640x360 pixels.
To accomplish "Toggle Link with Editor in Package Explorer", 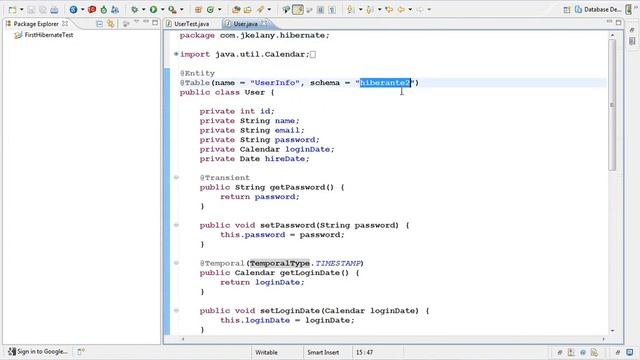I will tap(111, 24).
